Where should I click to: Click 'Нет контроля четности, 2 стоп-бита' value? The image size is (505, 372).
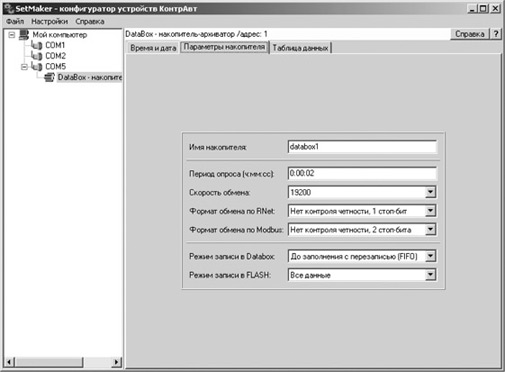351,230
